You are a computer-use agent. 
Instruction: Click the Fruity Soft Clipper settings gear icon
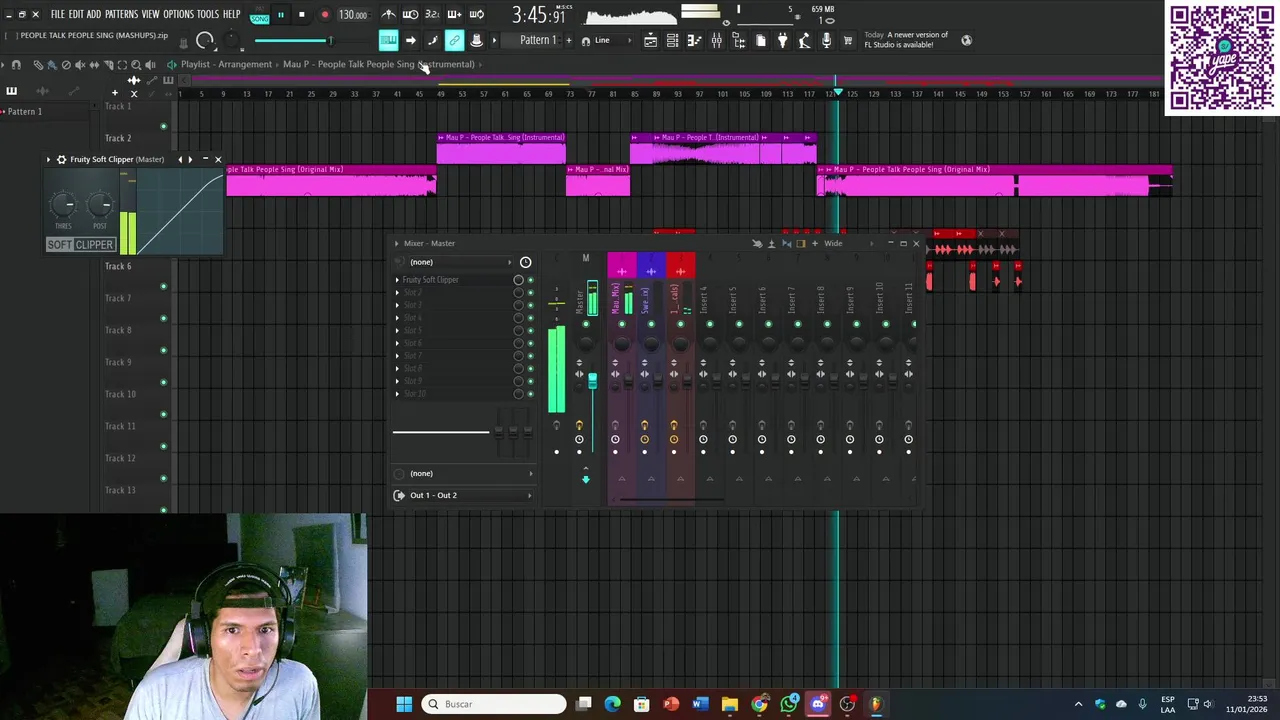pos(61,159)
